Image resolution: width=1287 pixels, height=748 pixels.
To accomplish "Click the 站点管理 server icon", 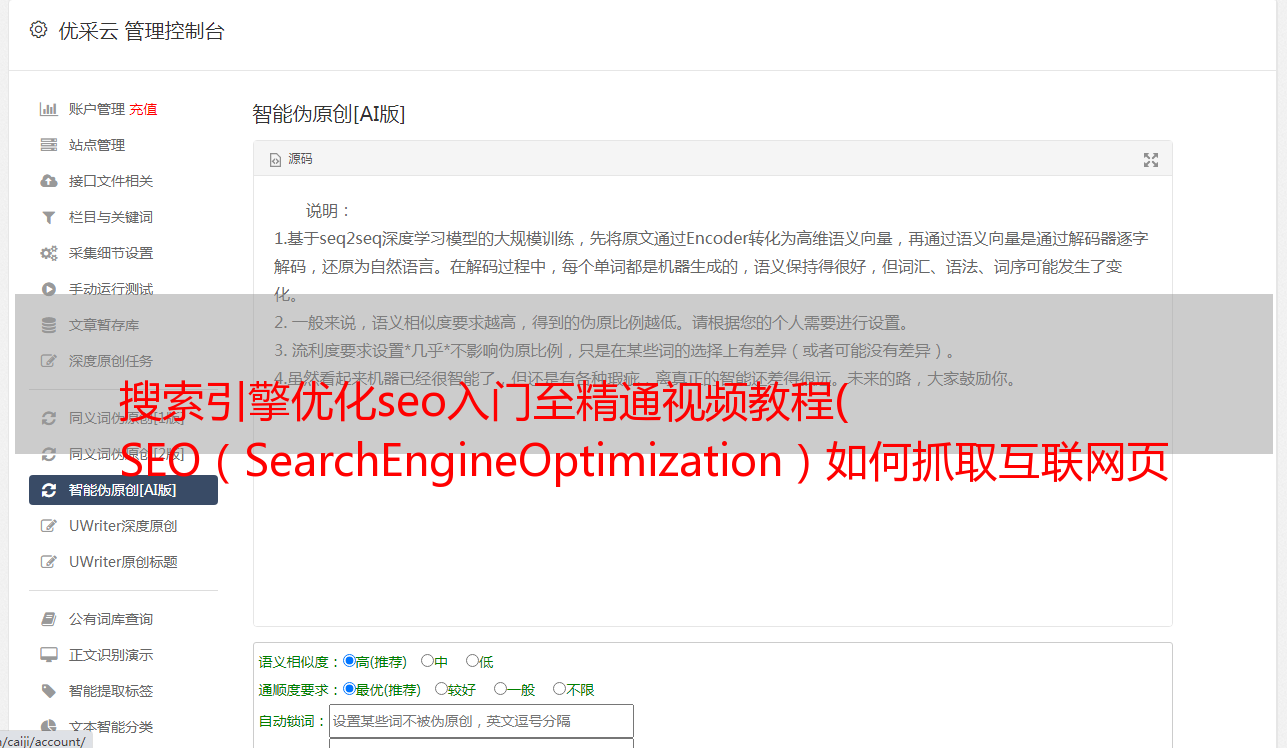I will 48,145.
